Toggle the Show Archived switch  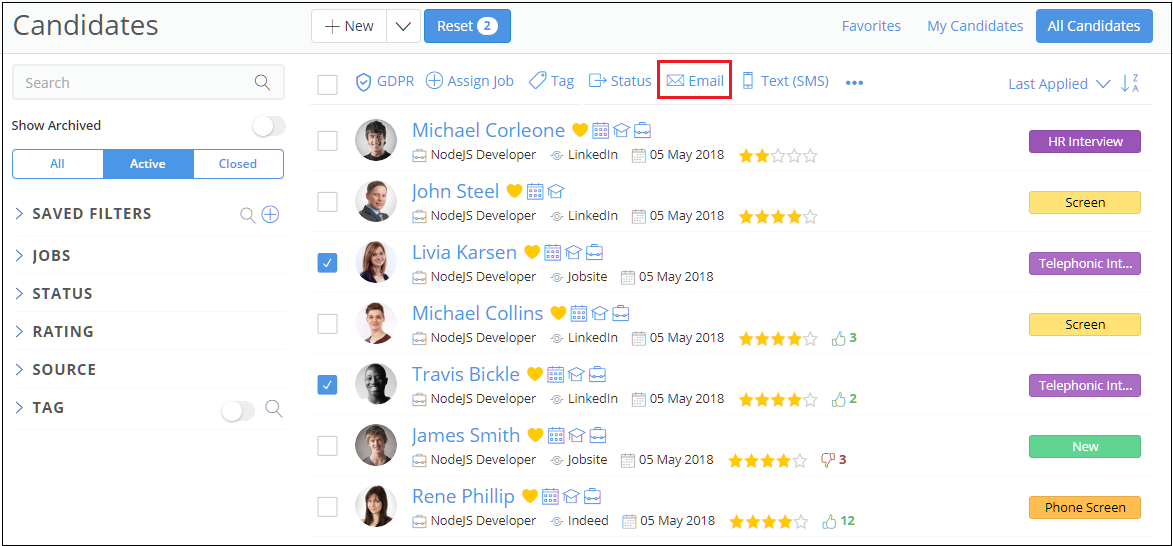pos(268,126)
